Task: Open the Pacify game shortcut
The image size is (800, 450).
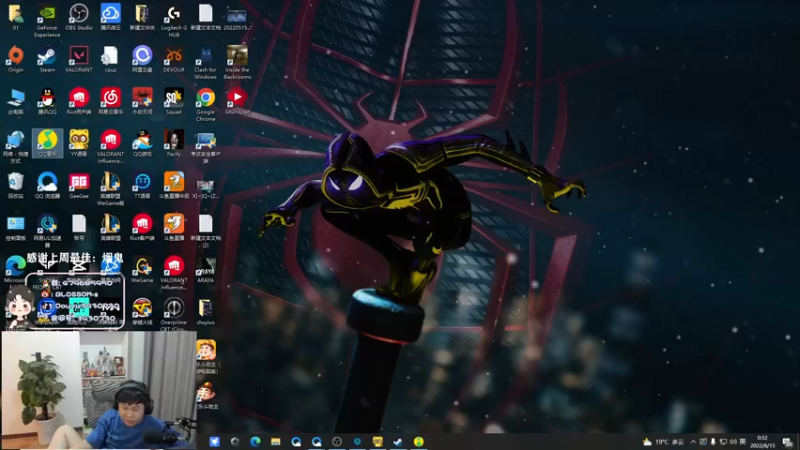Action: [x=173, y=143]
